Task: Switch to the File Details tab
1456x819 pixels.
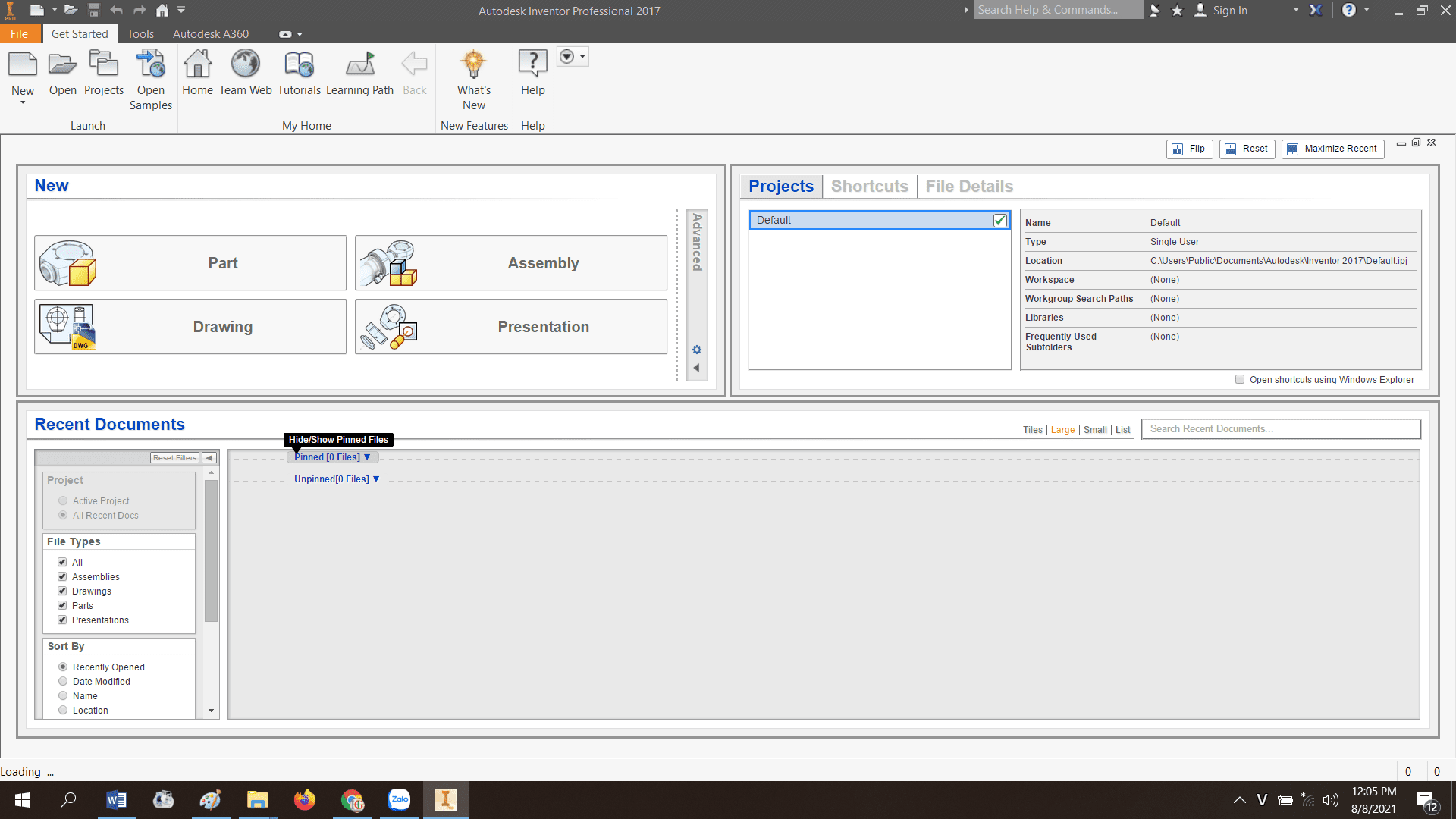Action: point(969,187)
